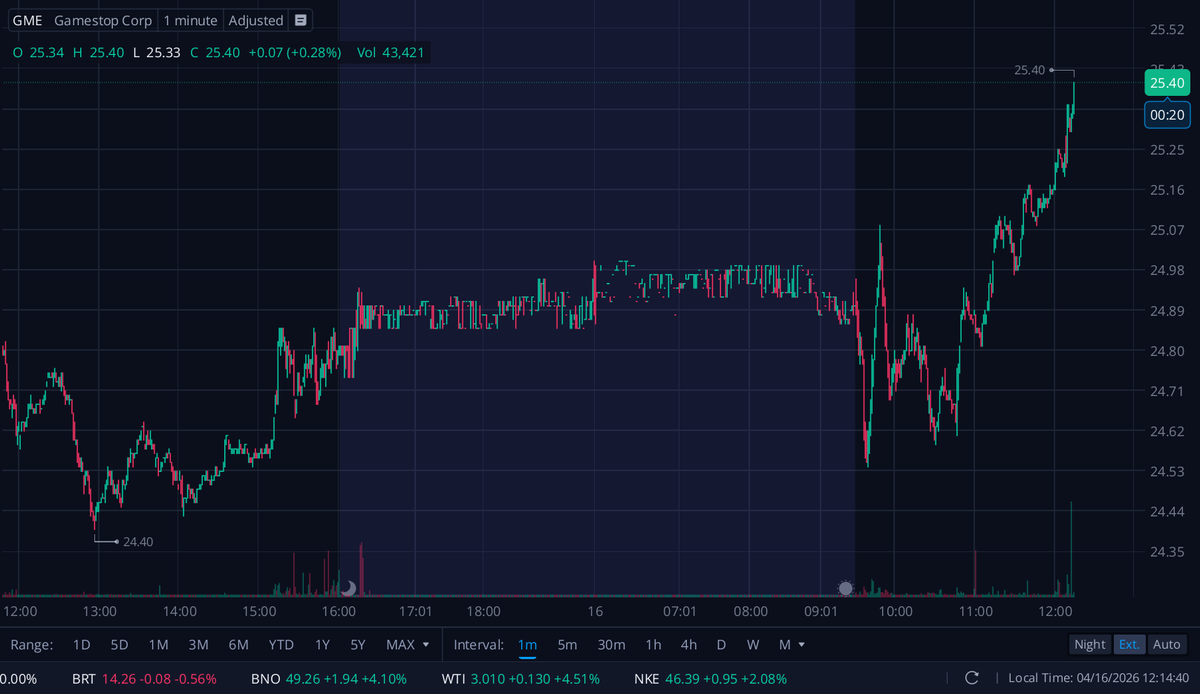This screenshot has height=694, width=1200.
Task: Select the 5m interval
Action: coord(567,645)
